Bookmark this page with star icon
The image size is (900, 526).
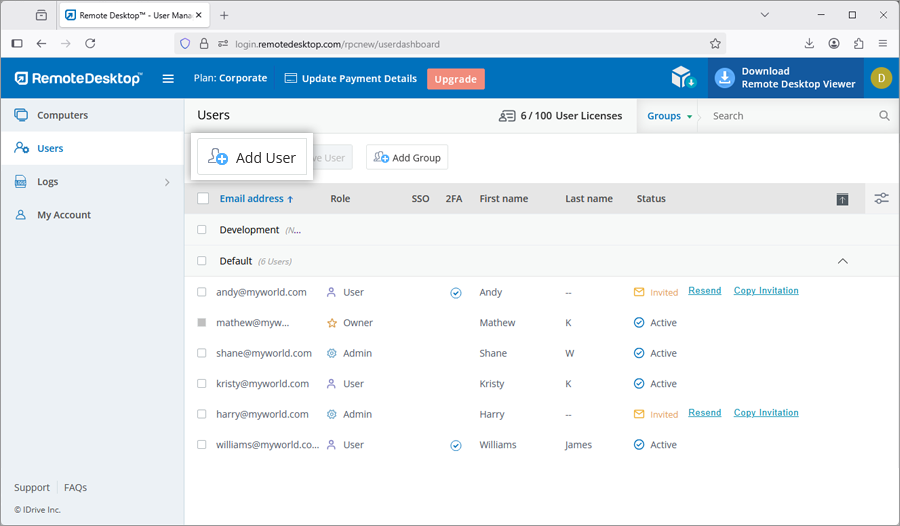(715, 44)
